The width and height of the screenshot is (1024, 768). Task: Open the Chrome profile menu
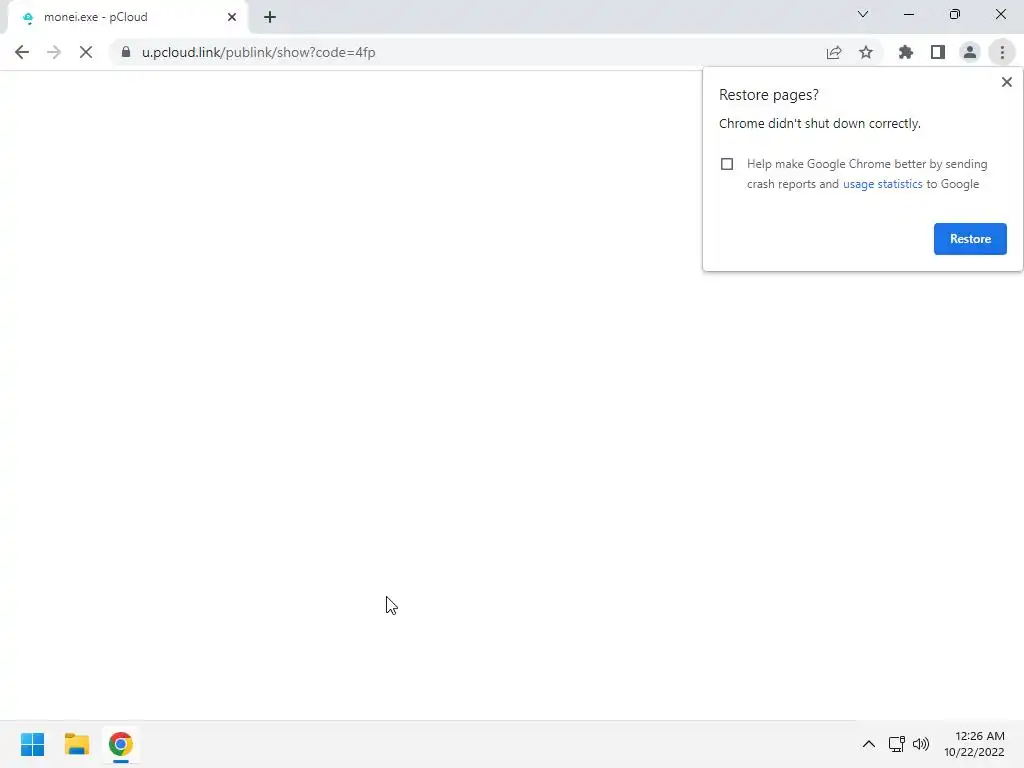coord(970,52)
